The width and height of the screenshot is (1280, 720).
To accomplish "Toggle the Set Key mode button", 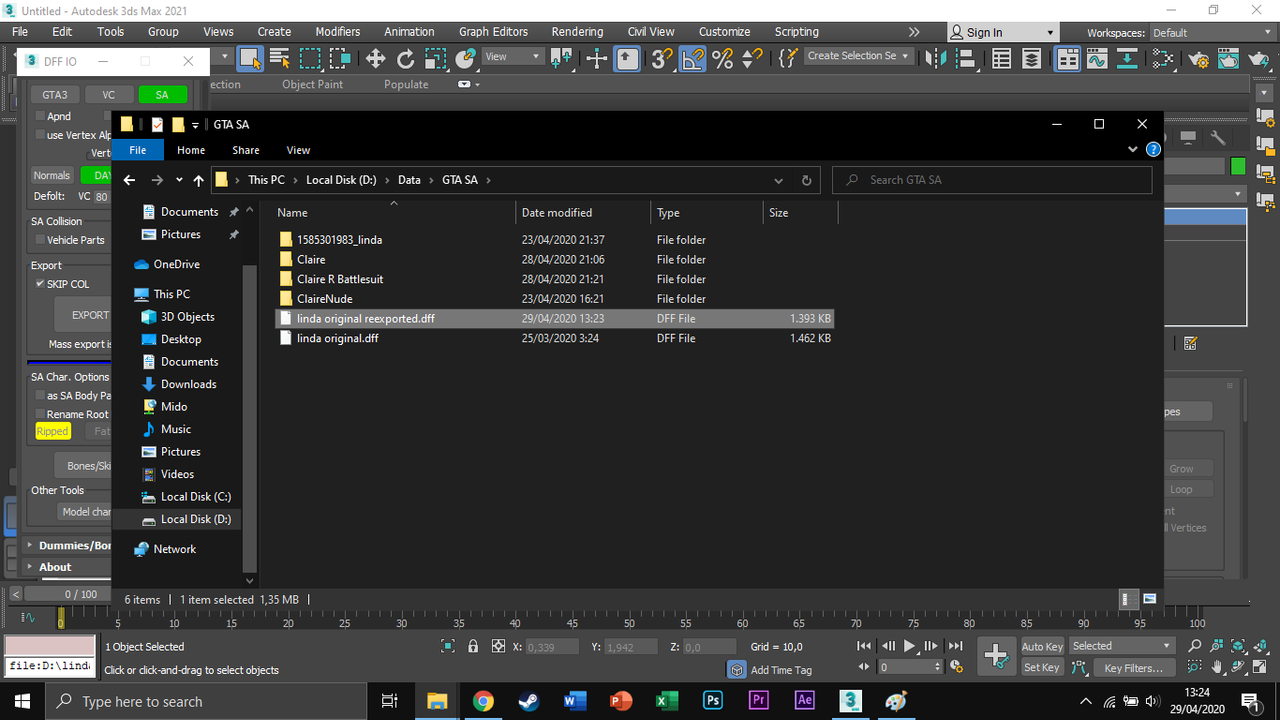I will click(1041, 667).
